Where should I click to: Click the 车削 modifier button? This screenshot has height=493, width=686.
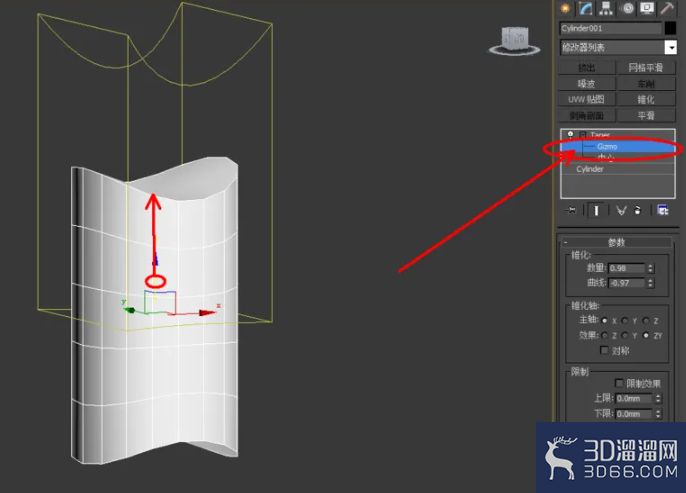646,84
